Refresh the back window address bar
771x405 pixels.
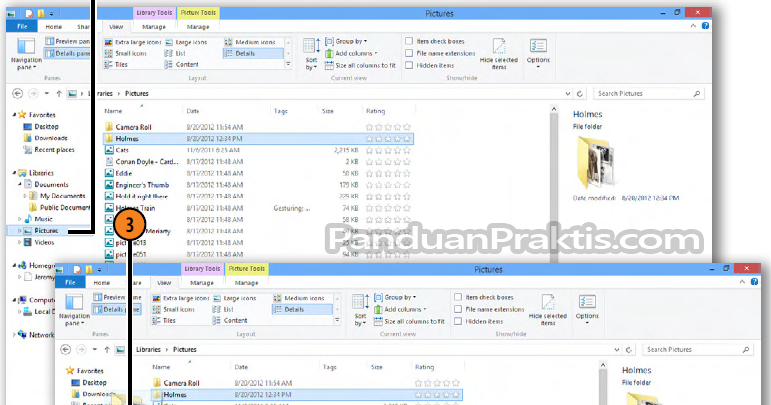click(x=580, y=93)
